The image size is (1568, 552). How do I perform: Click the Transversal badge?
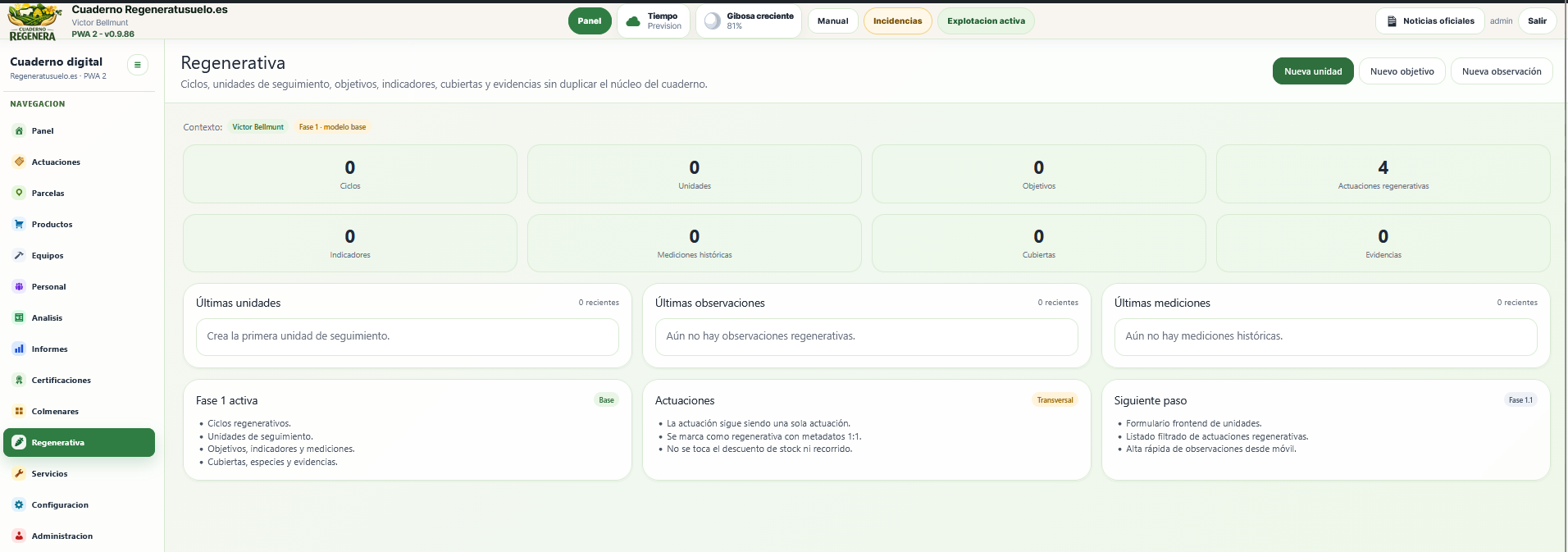[x=1055, y=400]
